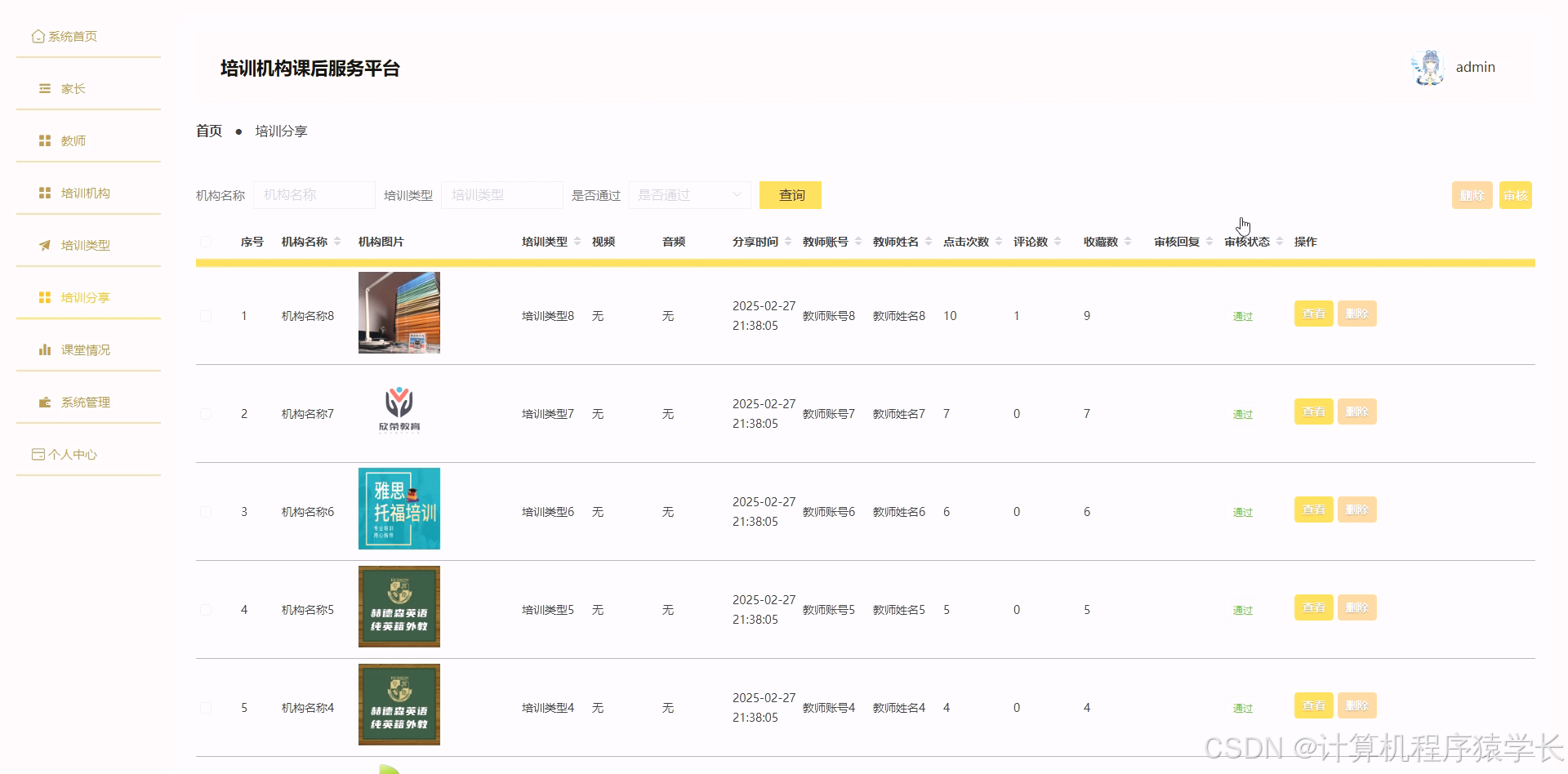
Task: Check the row for 机构名称7
Action: pyautogui.click(x=206, y=414)
